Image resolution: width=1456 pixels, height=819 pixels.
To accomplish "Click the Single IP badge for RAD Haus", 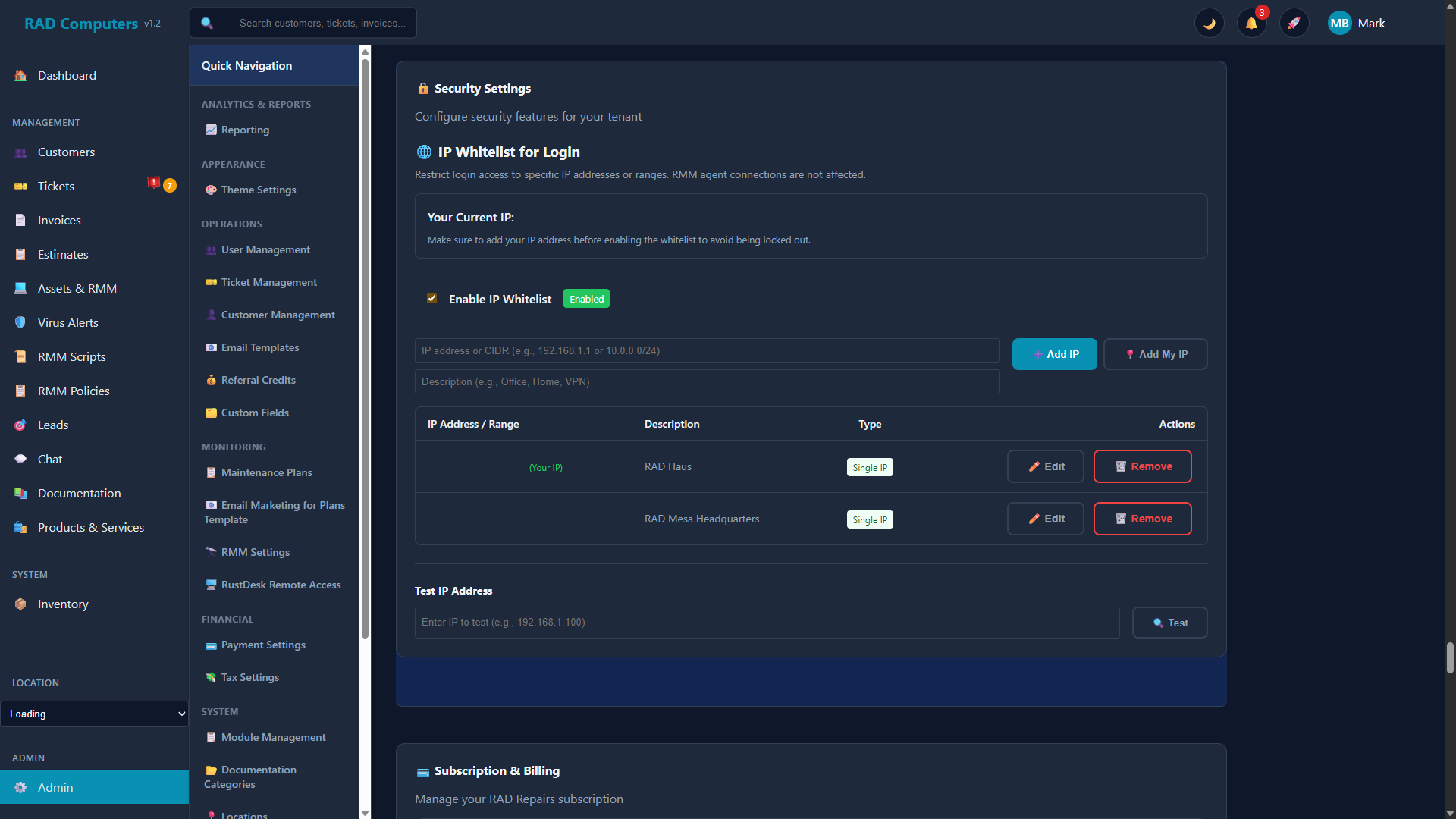I will point(869,467).
